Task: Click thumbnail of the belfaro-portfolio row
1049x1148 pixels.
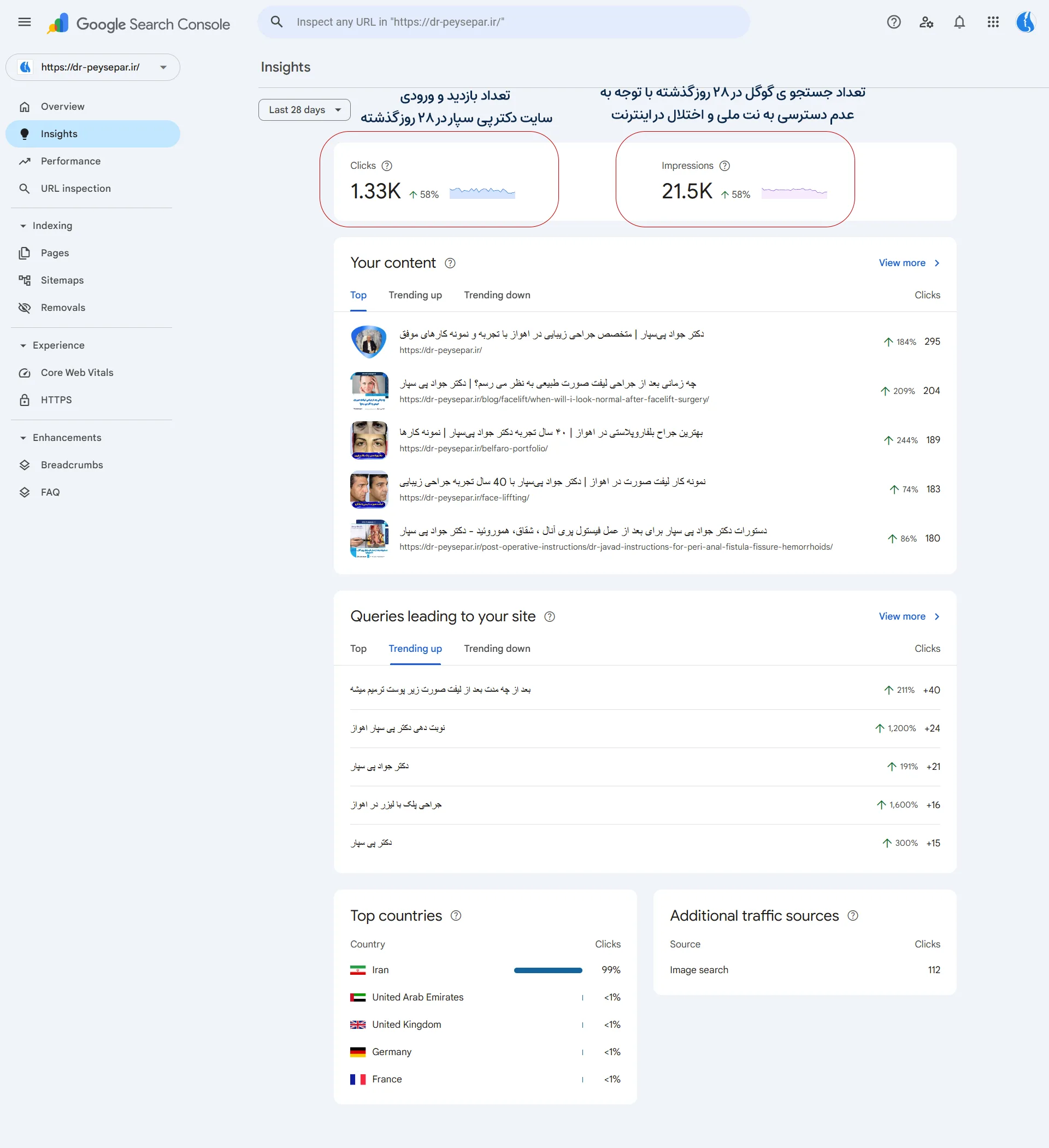Action: click(x=369, y=440)
